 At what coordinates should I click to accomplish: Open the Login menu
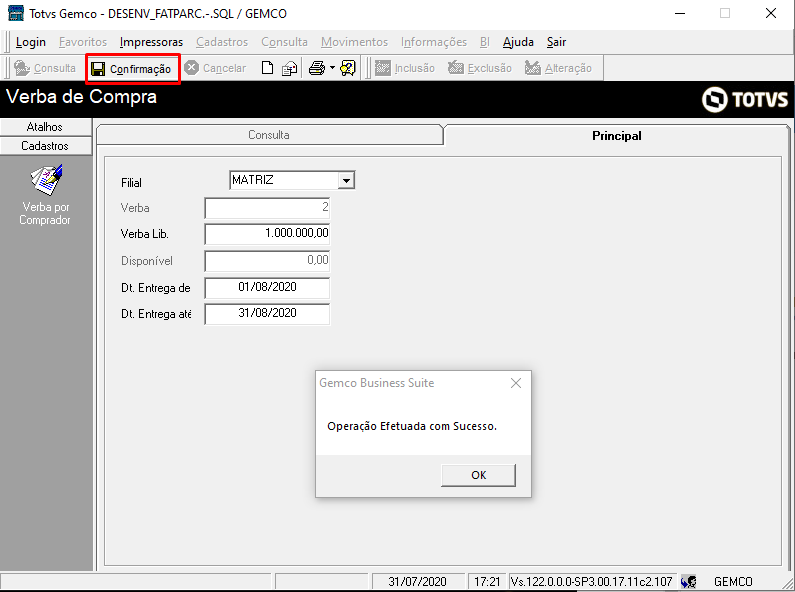(x=30, y=42)
